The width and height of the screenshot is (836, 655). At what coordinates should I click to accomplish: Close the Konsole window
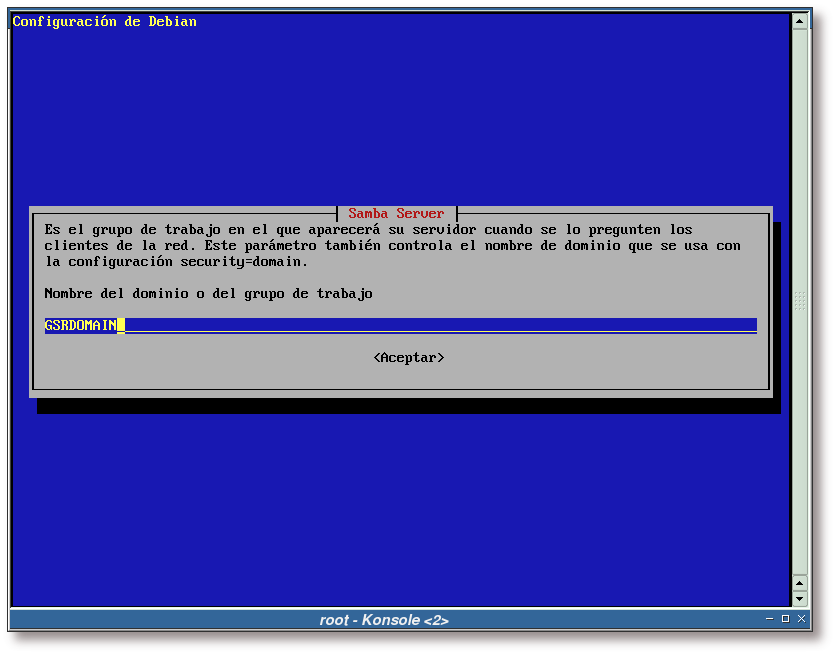pyautogui.click(x=801, y=619)
